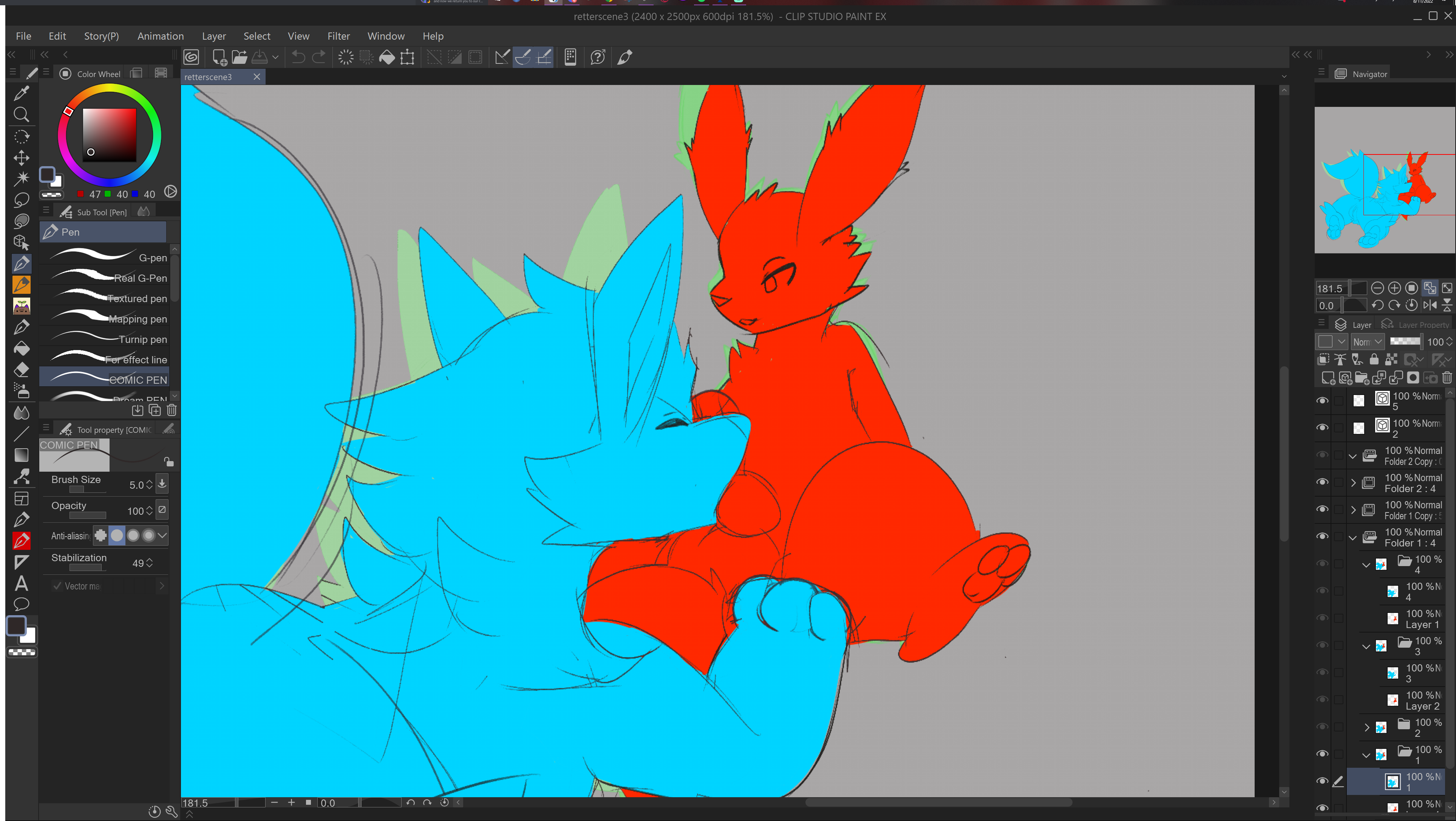Click the Undo arrow in command bar

298,57
